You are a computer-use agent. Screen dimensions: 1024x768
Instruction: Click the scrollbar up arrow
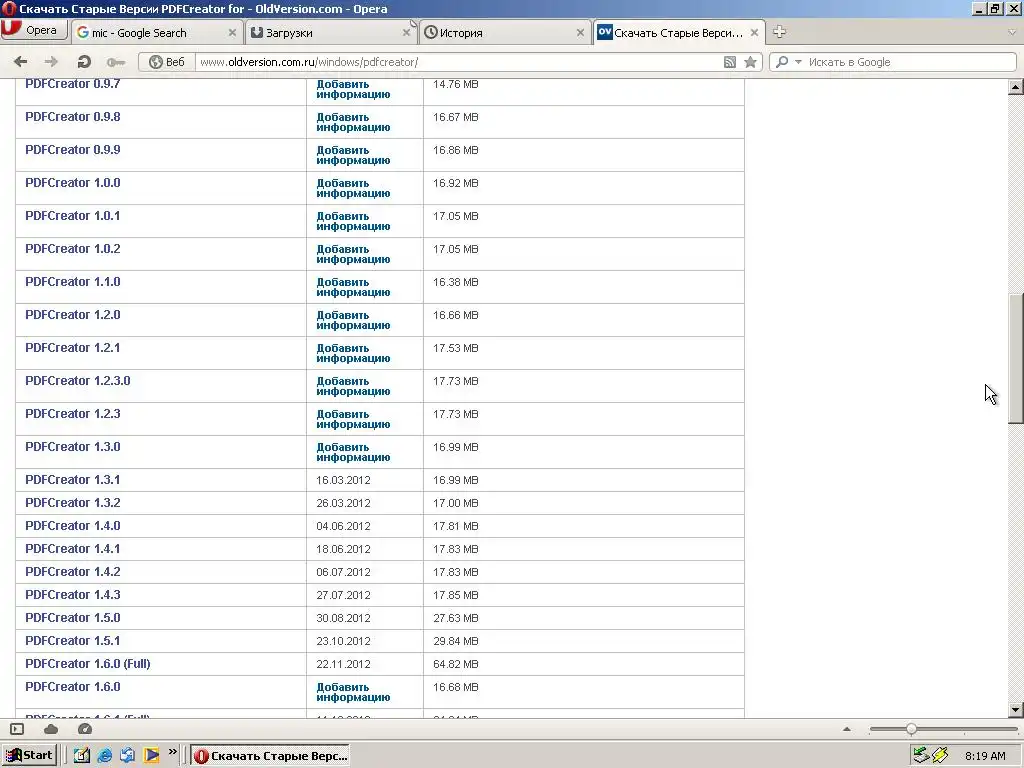click(1015, 86)
